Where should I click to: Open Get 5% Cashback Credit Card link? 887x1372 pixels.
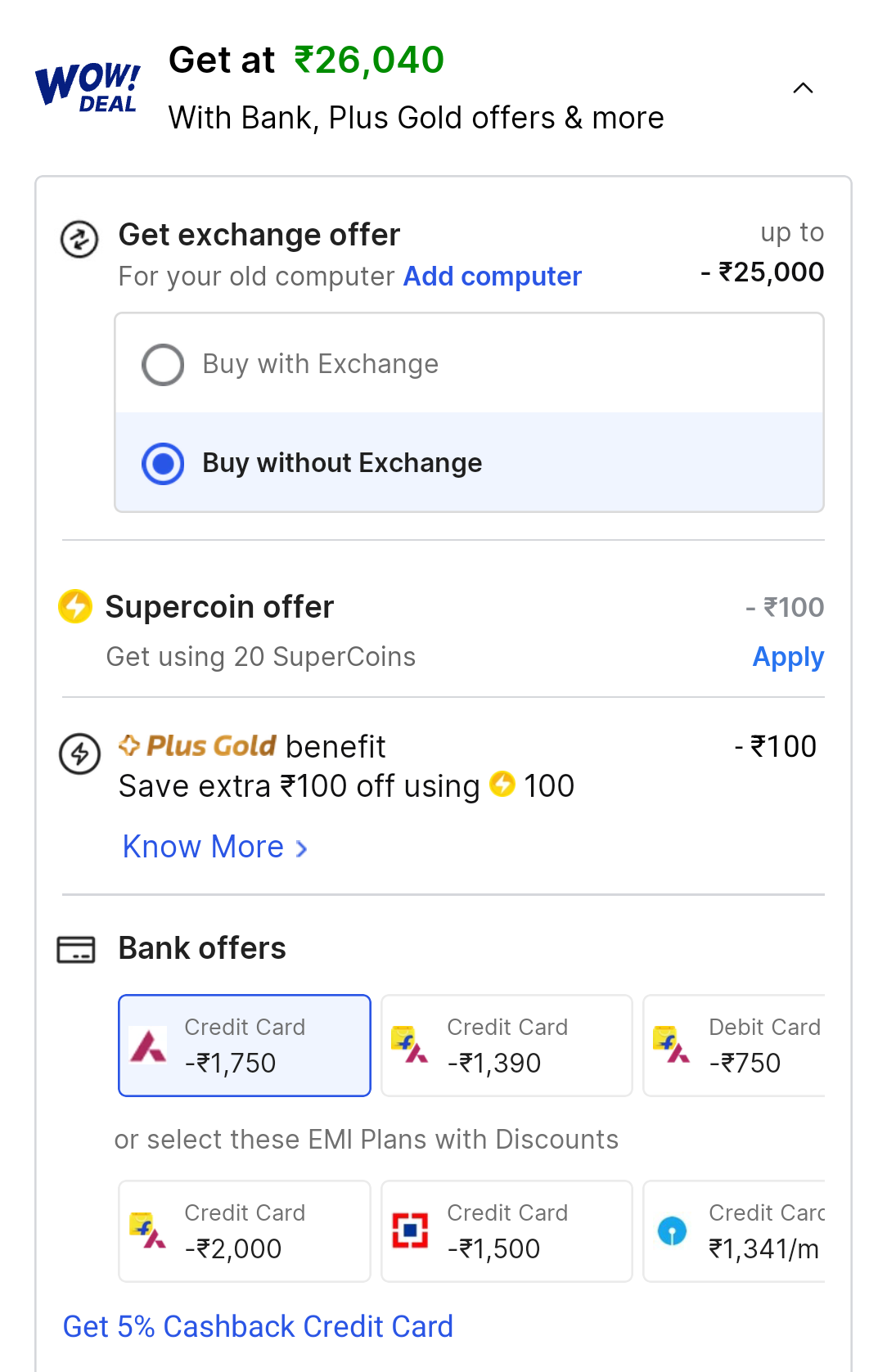pos(258,1326)
